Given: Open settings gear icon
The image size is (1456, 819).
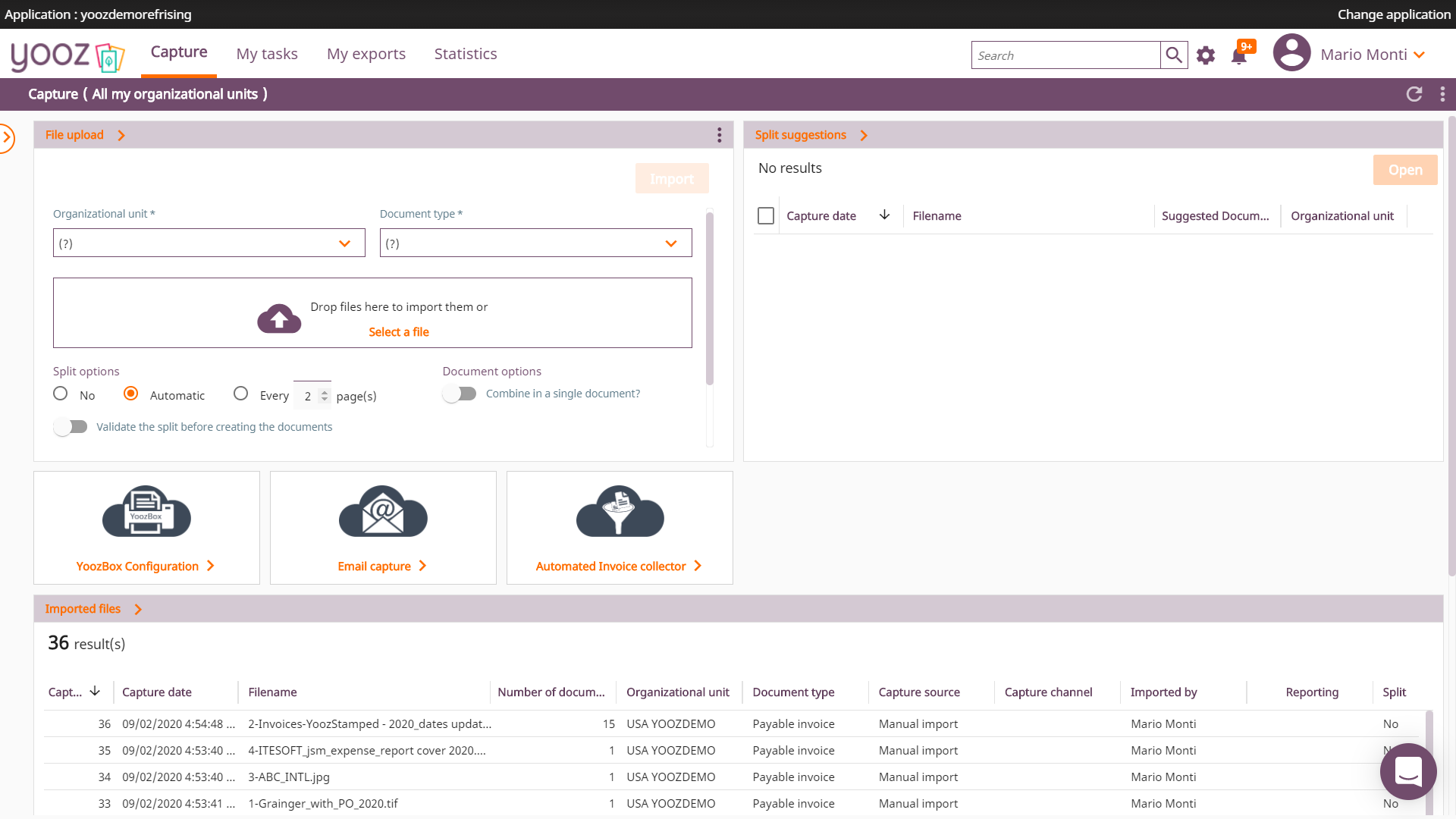Looking at the screenshot, I should (1206, 55).
